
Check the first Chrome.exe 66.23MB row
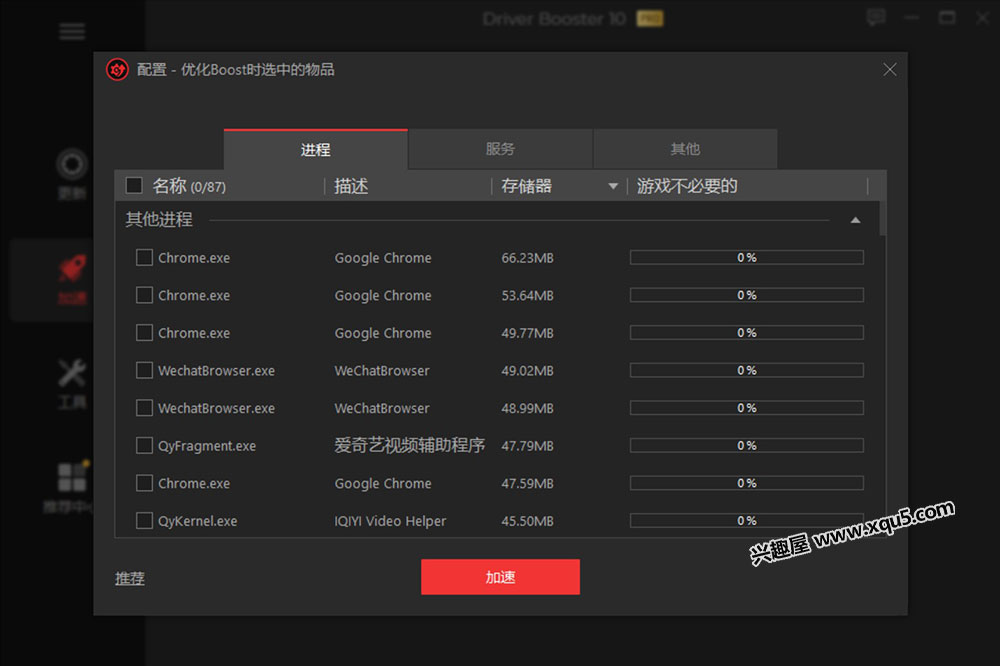tap(144, 258)
